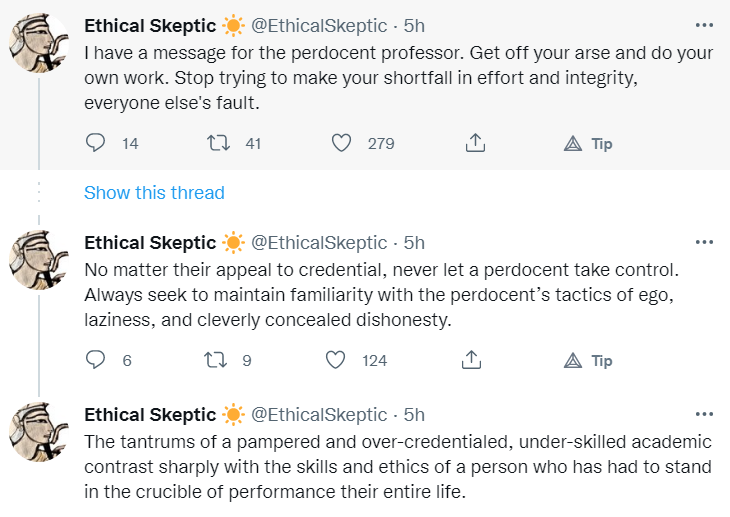Viewport: 730px width, 517px height.
Task: Open the 5h timestamp on third tweet
Action: click(414, 414)
